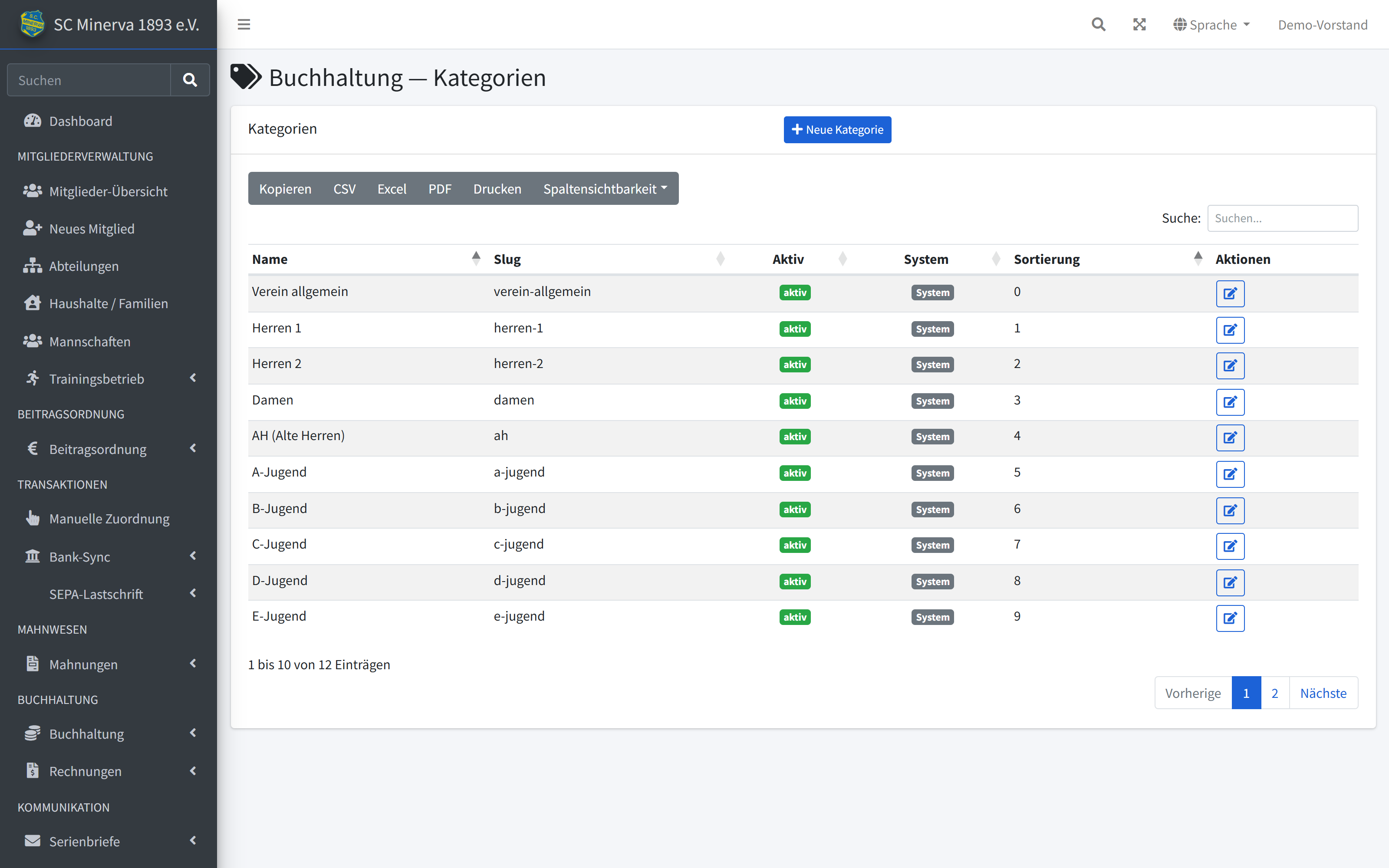The image size is (1389, 868).
Task: Edit the Herren 2 category
Action: coord(1230,366)
